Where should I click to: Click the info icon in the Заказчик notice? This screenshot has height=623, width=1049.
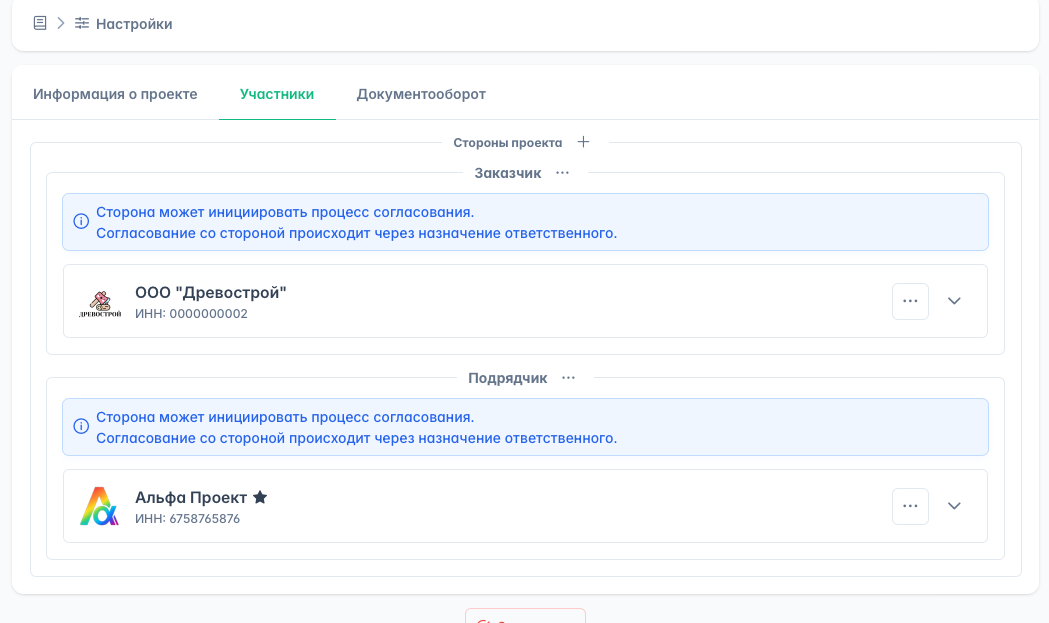(81, 221)
